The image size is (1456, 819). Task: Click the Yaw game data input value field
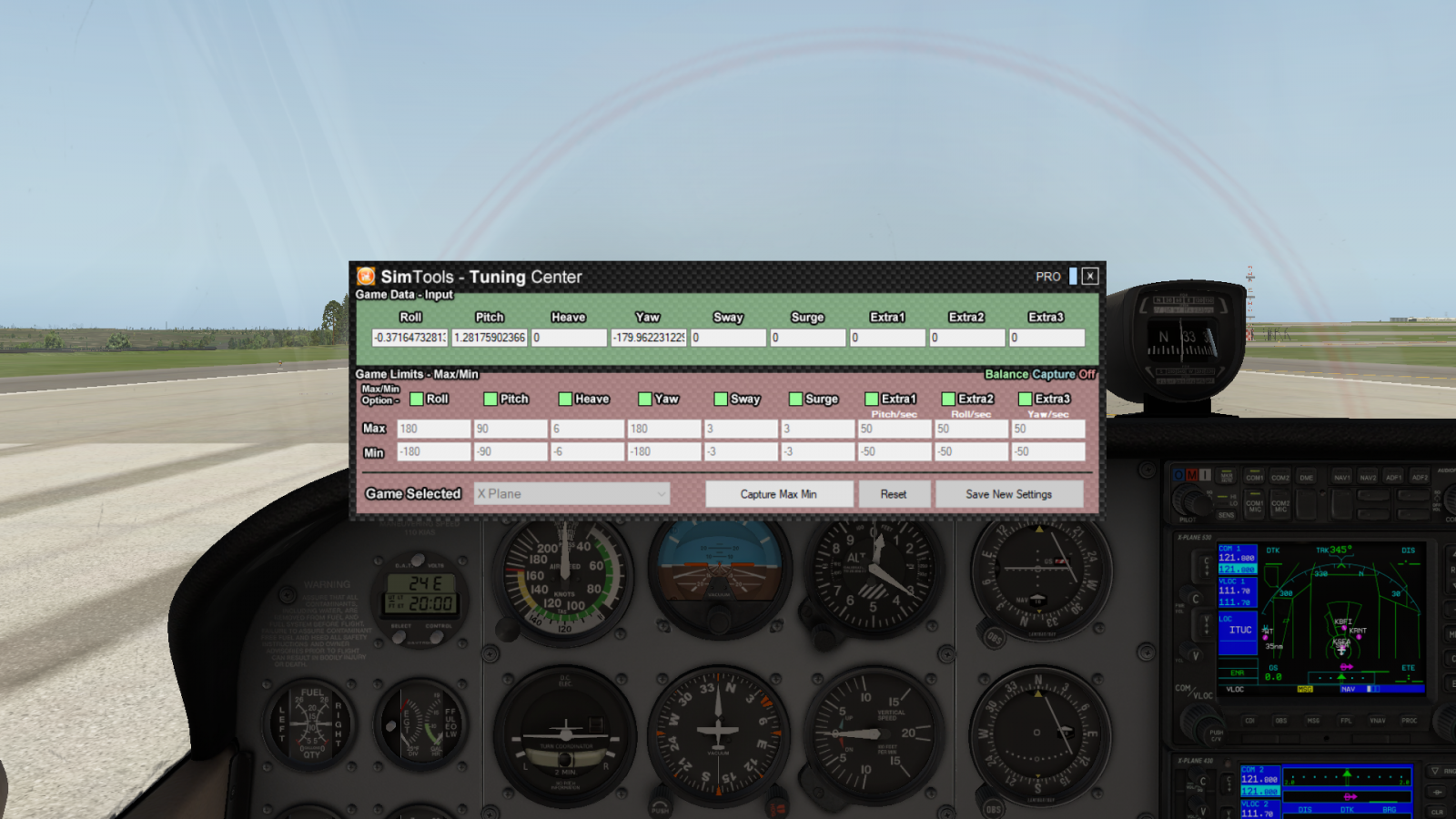click(x=648, y=338)
